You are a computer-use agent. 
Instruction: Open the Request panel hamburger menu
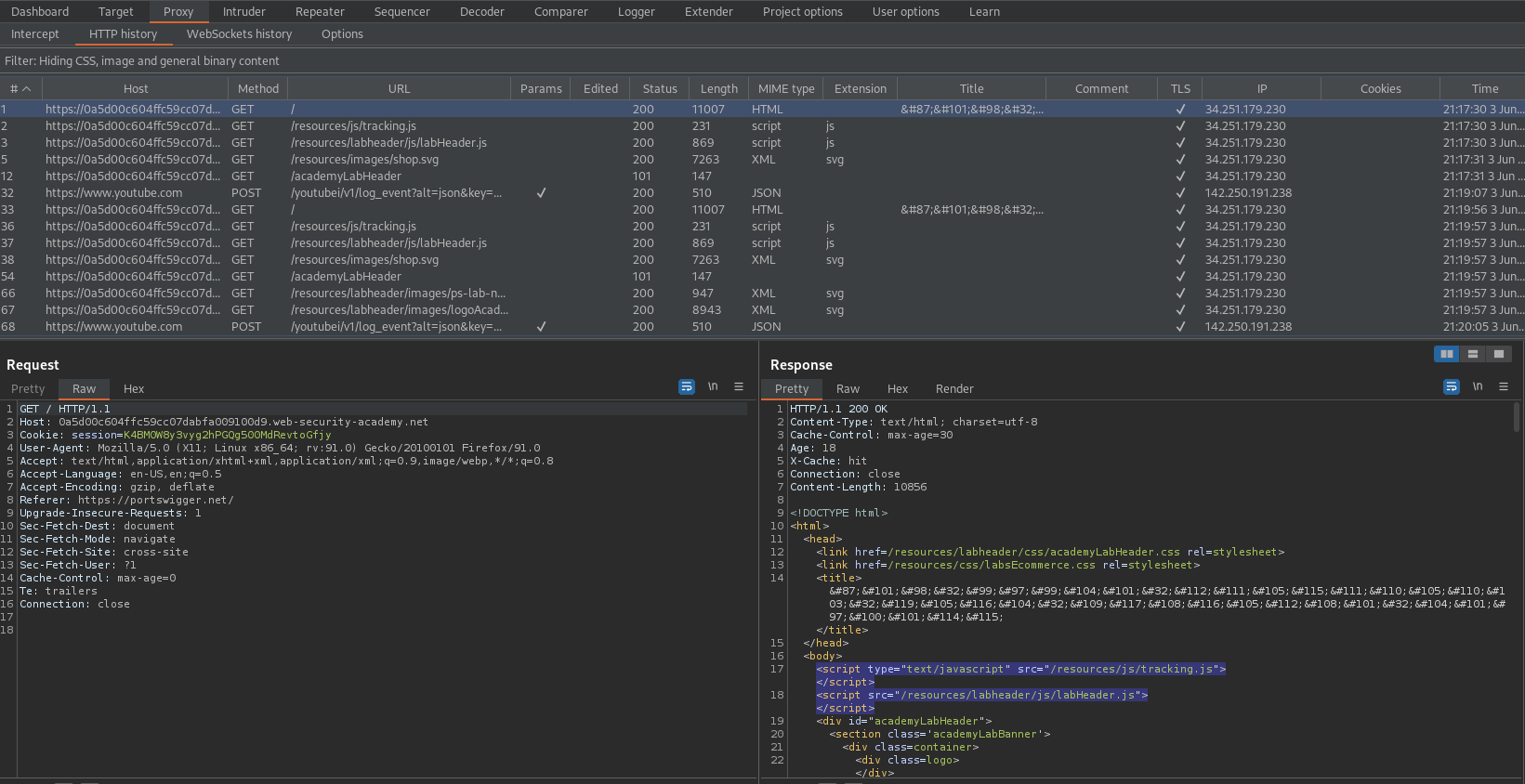(x=739, y=386)
